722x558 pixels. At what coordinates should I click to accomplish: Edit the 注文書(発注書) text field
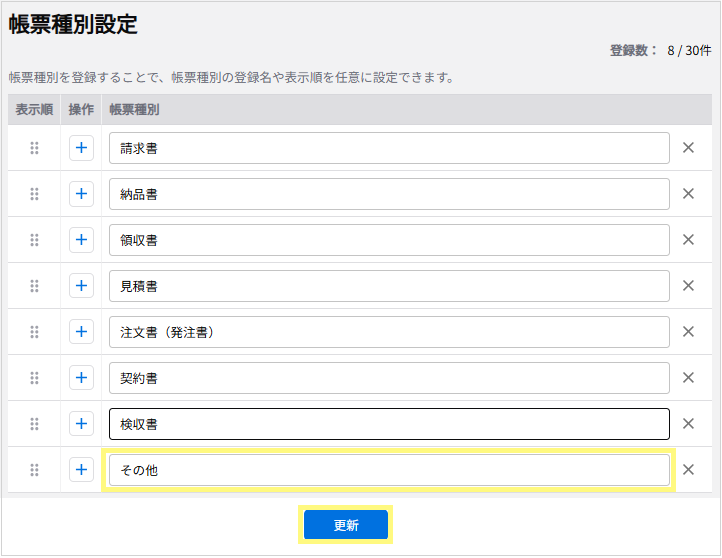pyautogui.click(x=389, y=332)
